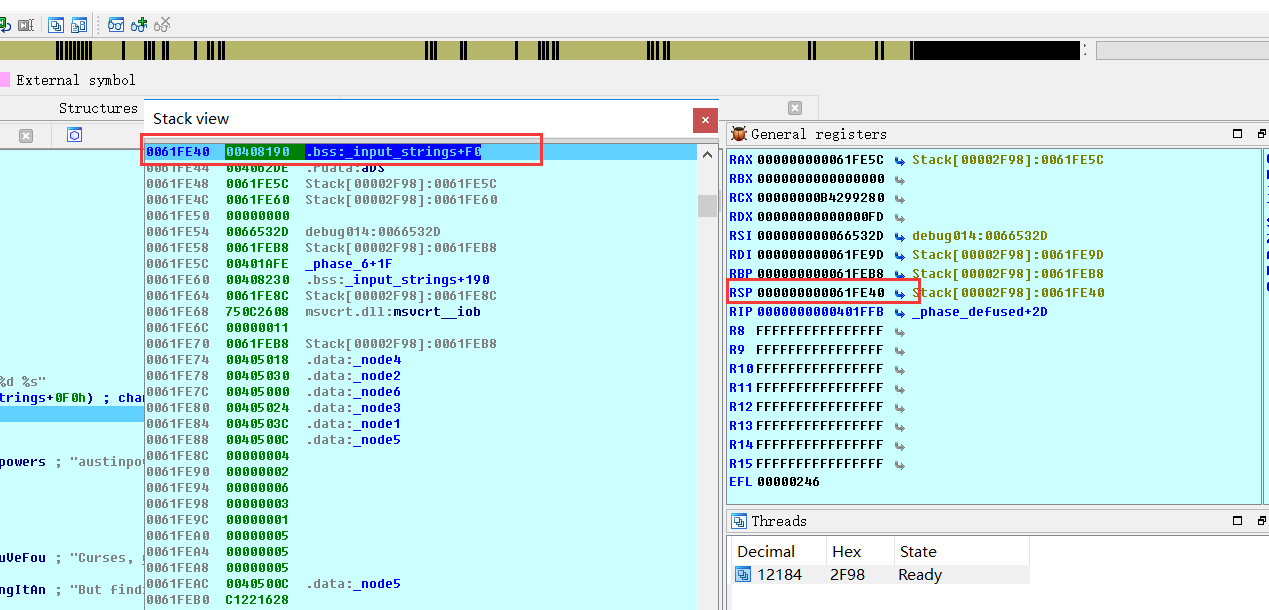The height and width of the screenshot is (610, 1269).
Task: Follow RBP blue jump arrow
Action: 899,274
